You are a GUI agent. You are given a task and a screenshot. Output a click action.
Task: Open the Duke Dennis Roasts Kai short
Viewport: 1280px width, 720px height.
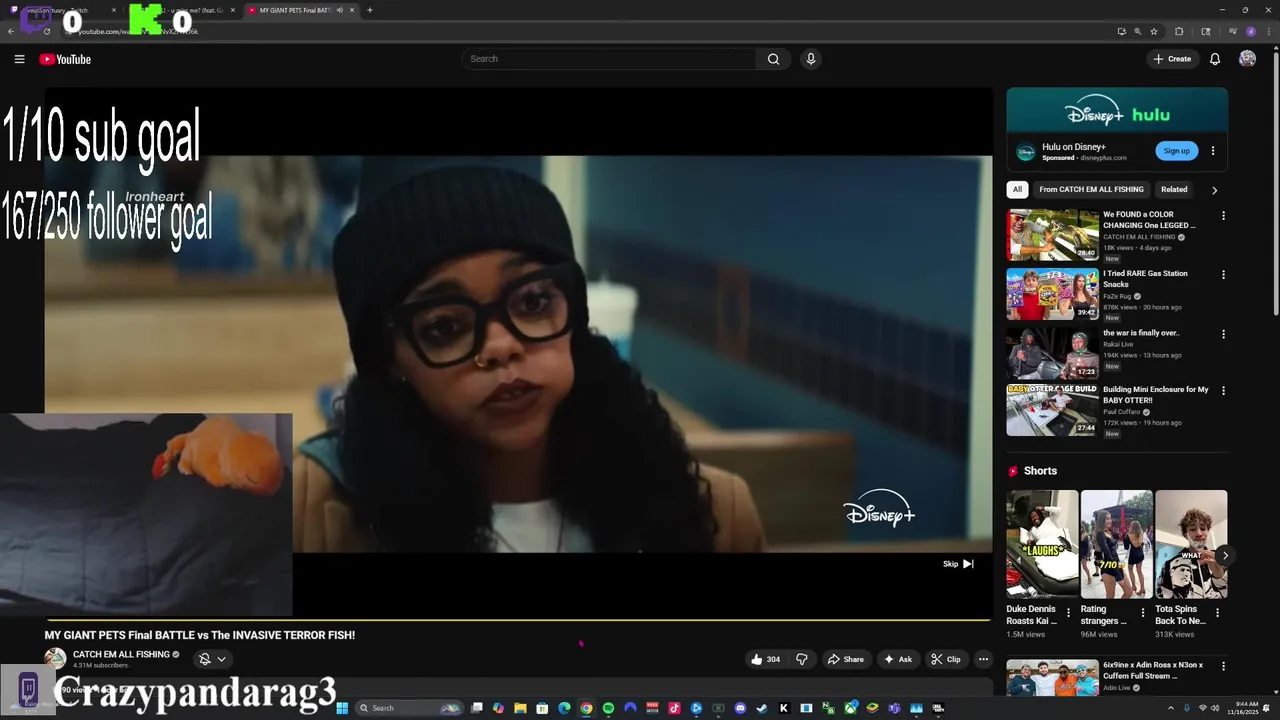pos(1042,544)
